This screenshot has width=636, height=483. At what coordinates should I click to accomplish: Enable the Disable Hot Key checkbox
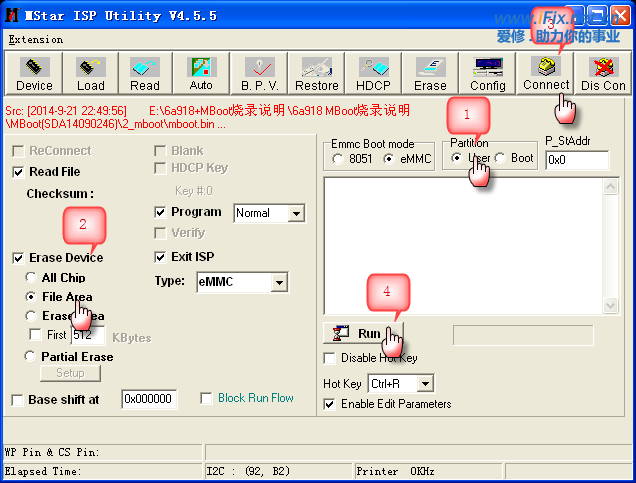click(330, 359)
